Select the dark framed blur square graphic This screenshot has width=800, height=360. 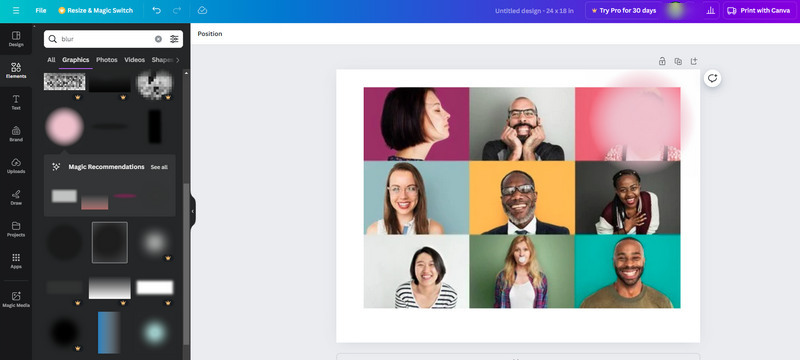pyautogui.click(x=110, y=242)
